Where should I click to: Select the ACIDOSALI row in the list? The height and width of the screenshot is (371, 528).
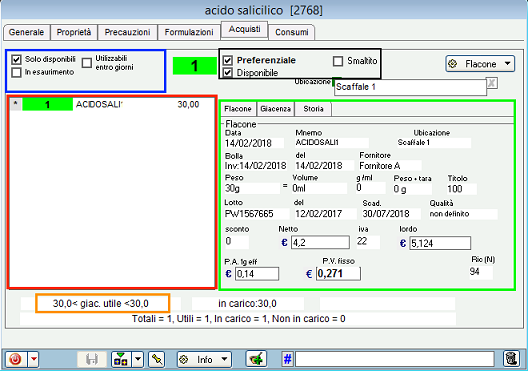click(x=111, y=105)
